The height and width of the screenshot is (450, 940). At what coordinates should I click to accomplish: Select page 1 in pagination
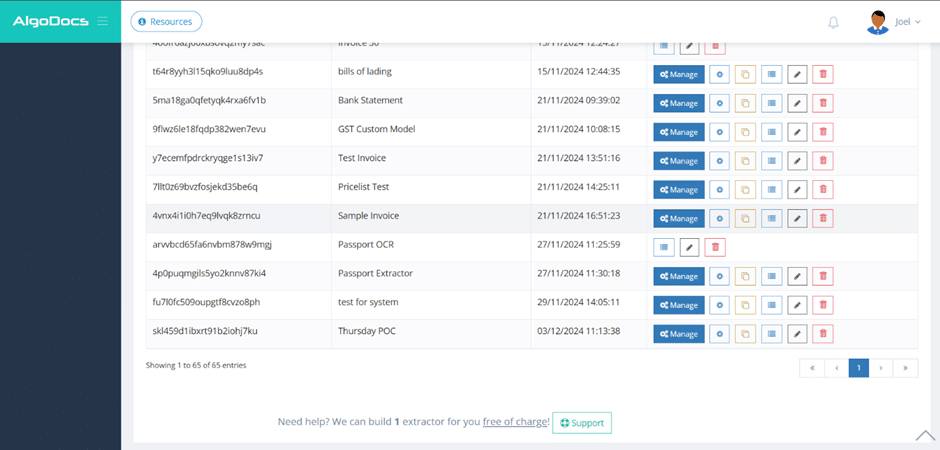coord(858,368)
